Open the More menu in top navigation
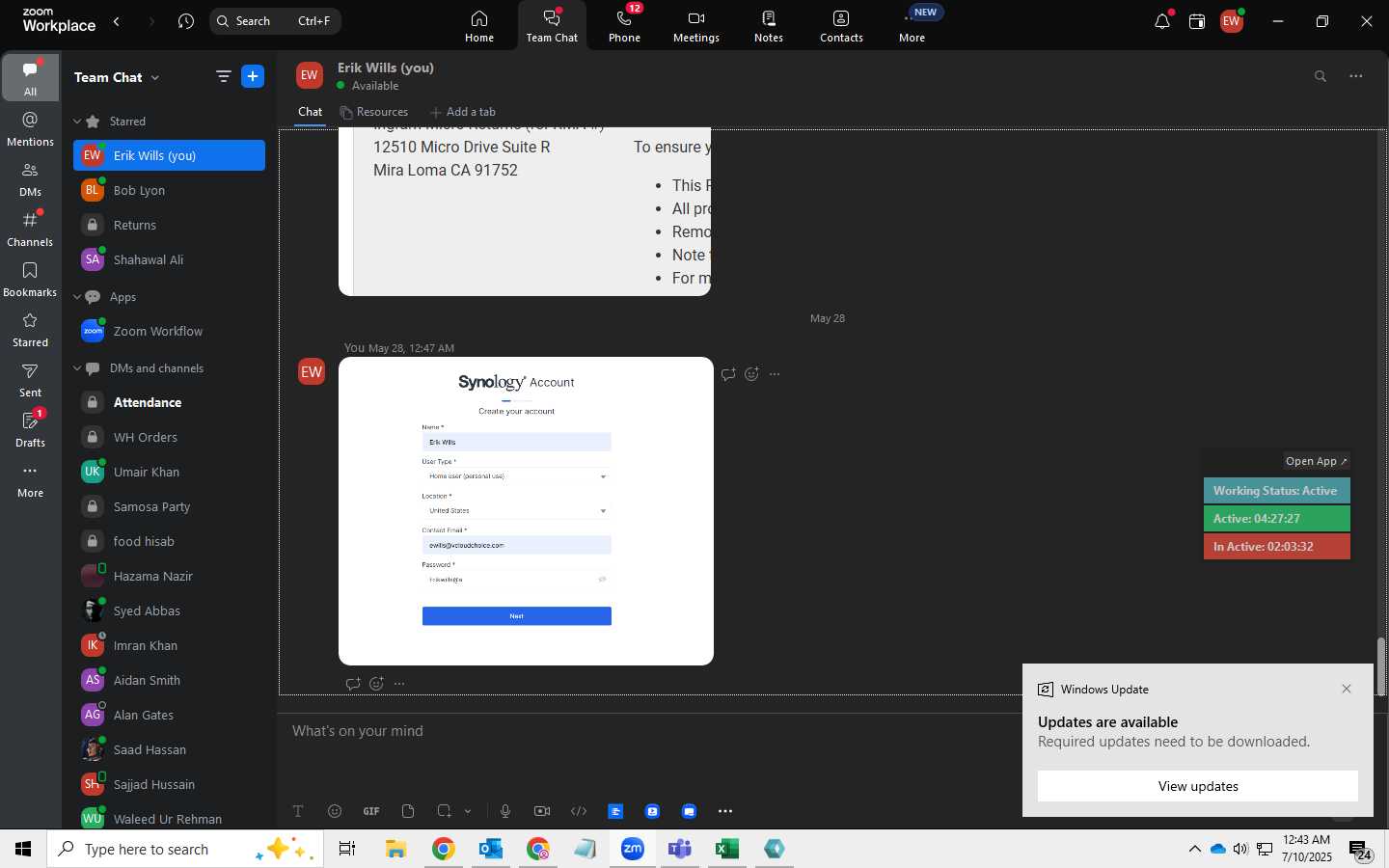The height and width of the screenshot is (868, 1389). pyautogui.click(x=912, y=26)
